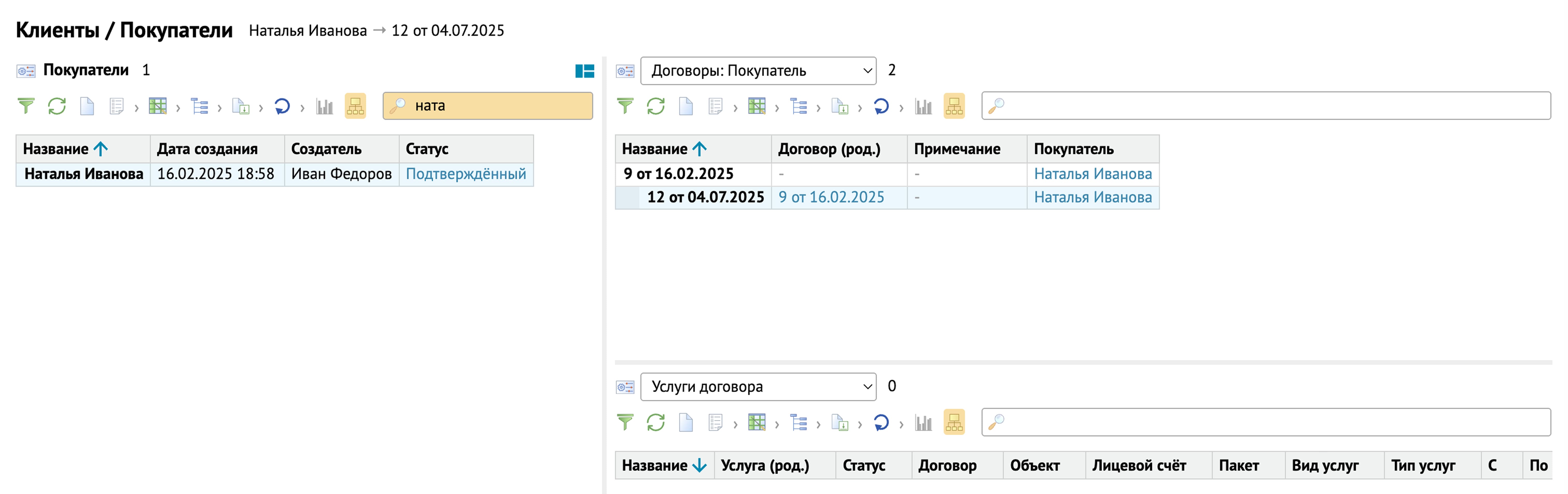Click the tree structure icon in the Договоры toolbar
Image resolution: width=1568 pixels, height=494 pixels.
[x=798, y=106]
